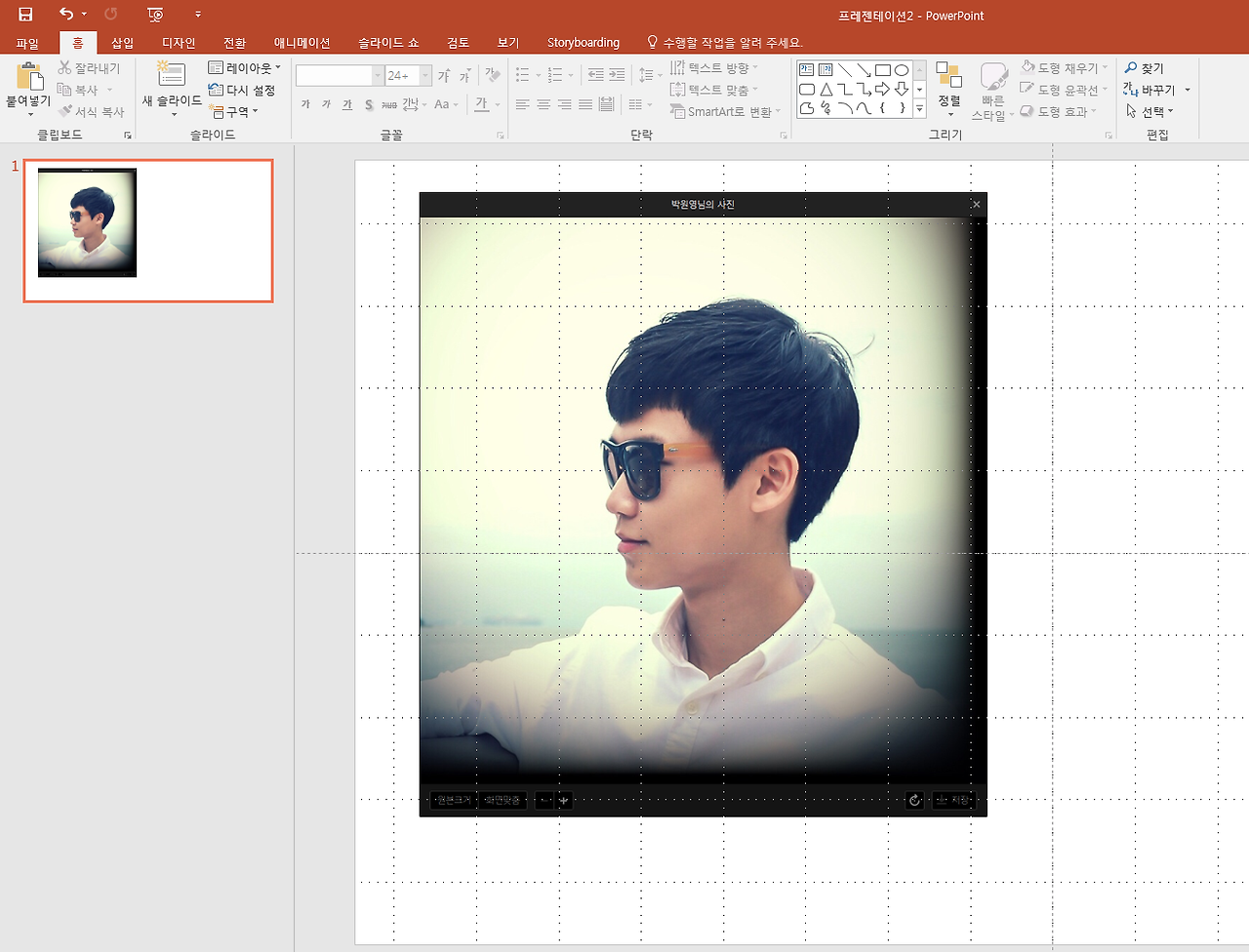Screen dimensions: 1249x952
Task: Click the font name input box
Action: click(x=334, y=76)
